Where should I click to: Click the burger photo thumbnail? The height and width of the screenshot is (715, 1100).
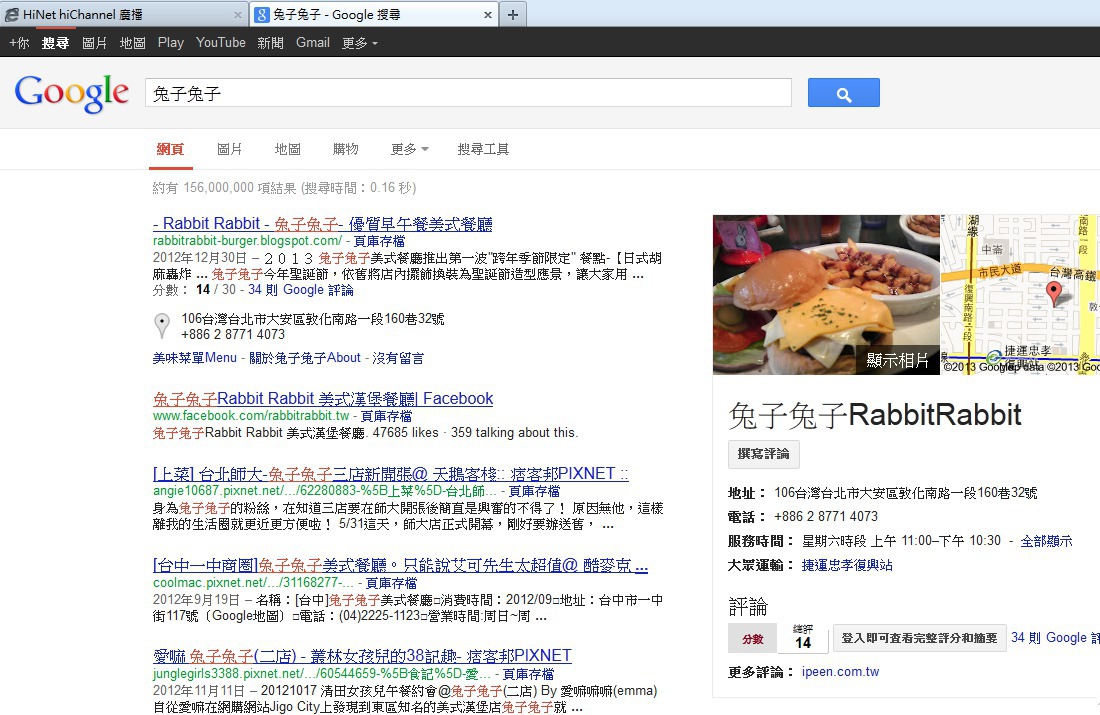[x=826, y=295]
